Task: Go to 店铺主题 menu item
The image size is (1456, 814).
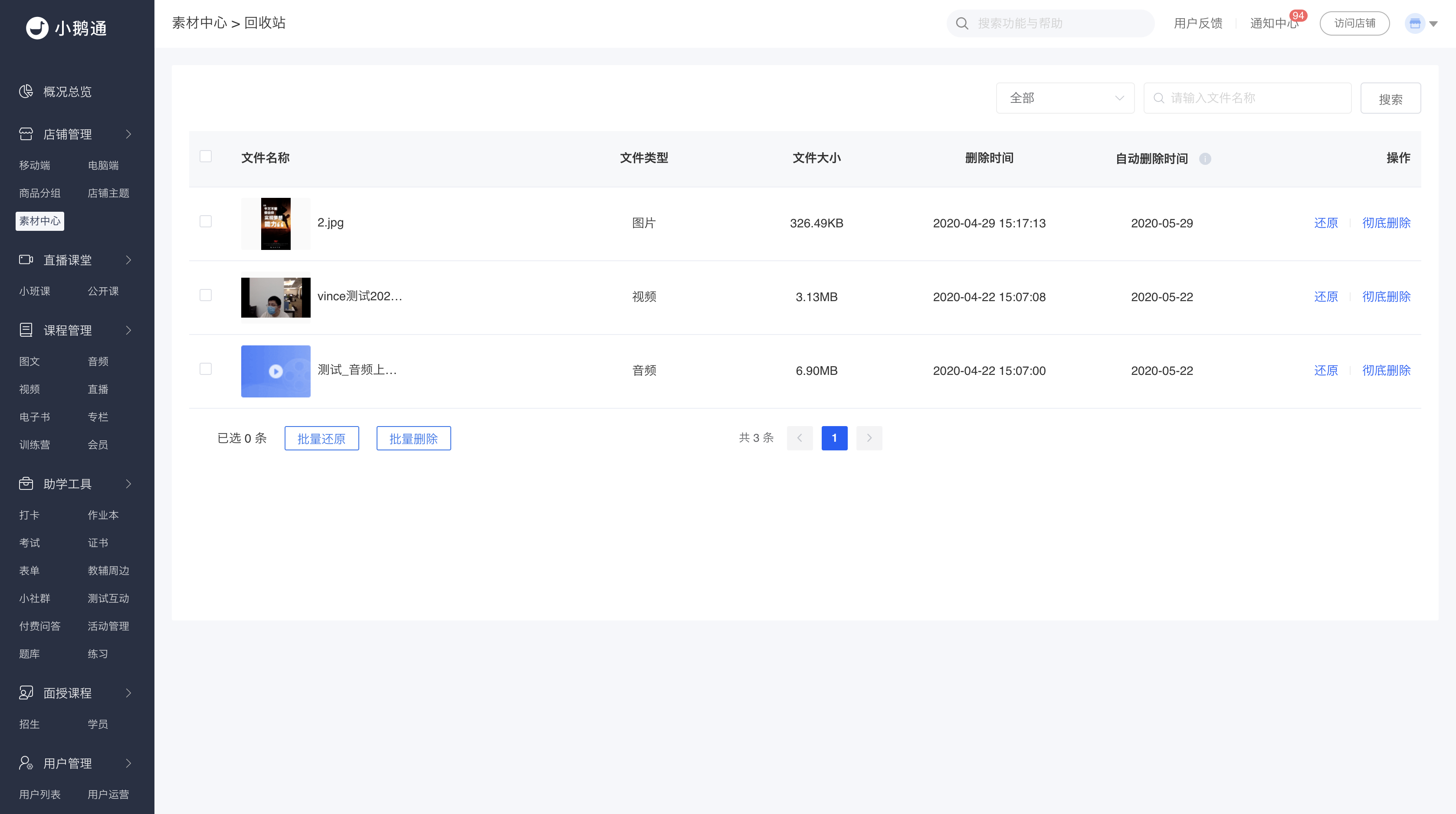Action: (x=108, y=194)
